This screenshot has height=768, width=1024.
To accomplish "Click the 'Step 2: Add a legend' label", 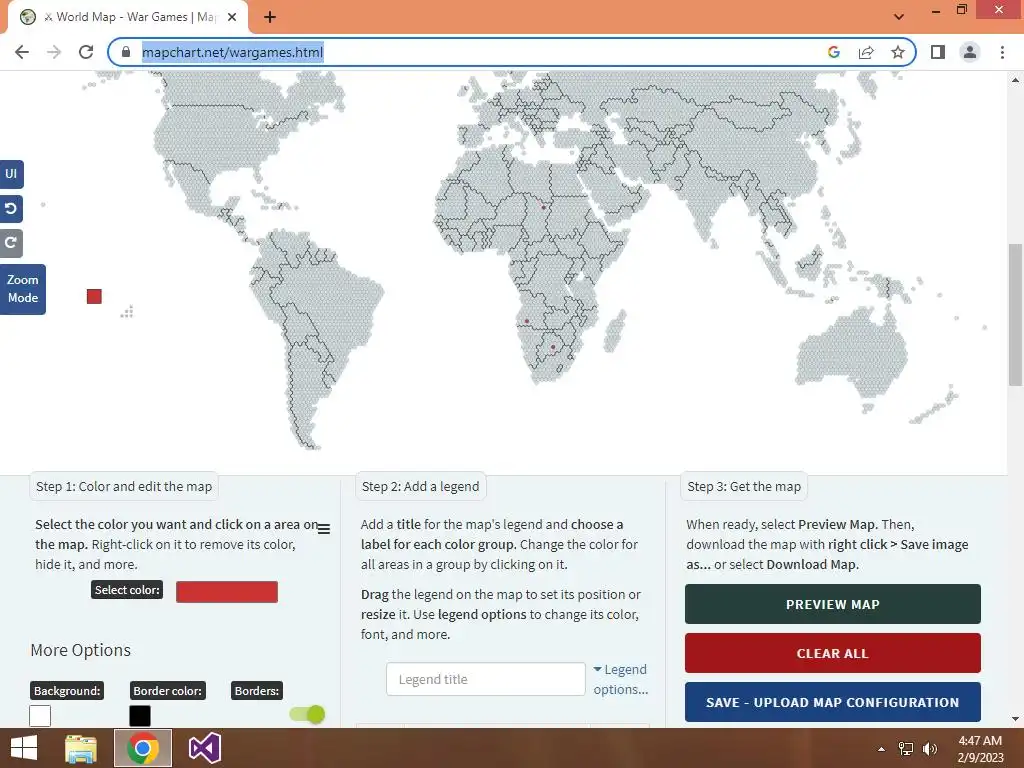I will click(421, 487).
